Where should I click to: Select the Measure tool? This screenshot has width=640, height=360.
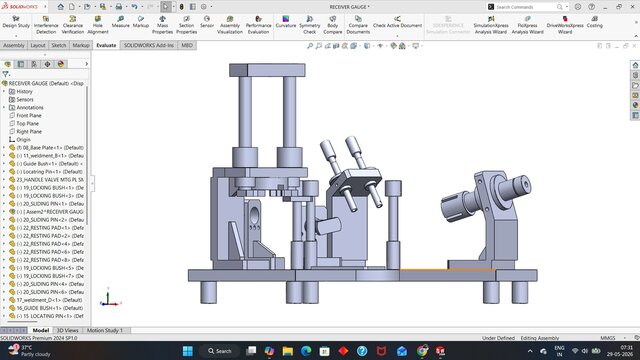(x=120, y=22)
